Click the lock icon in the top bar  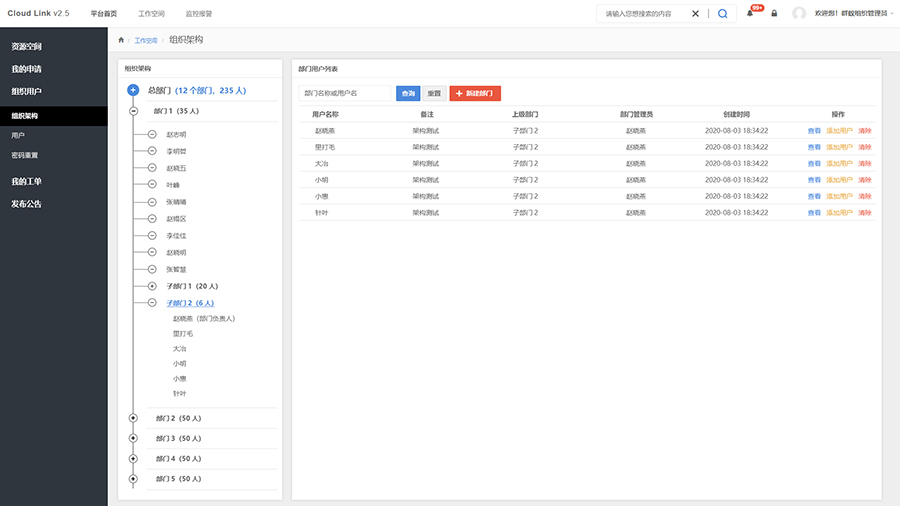tap(774, 13)
